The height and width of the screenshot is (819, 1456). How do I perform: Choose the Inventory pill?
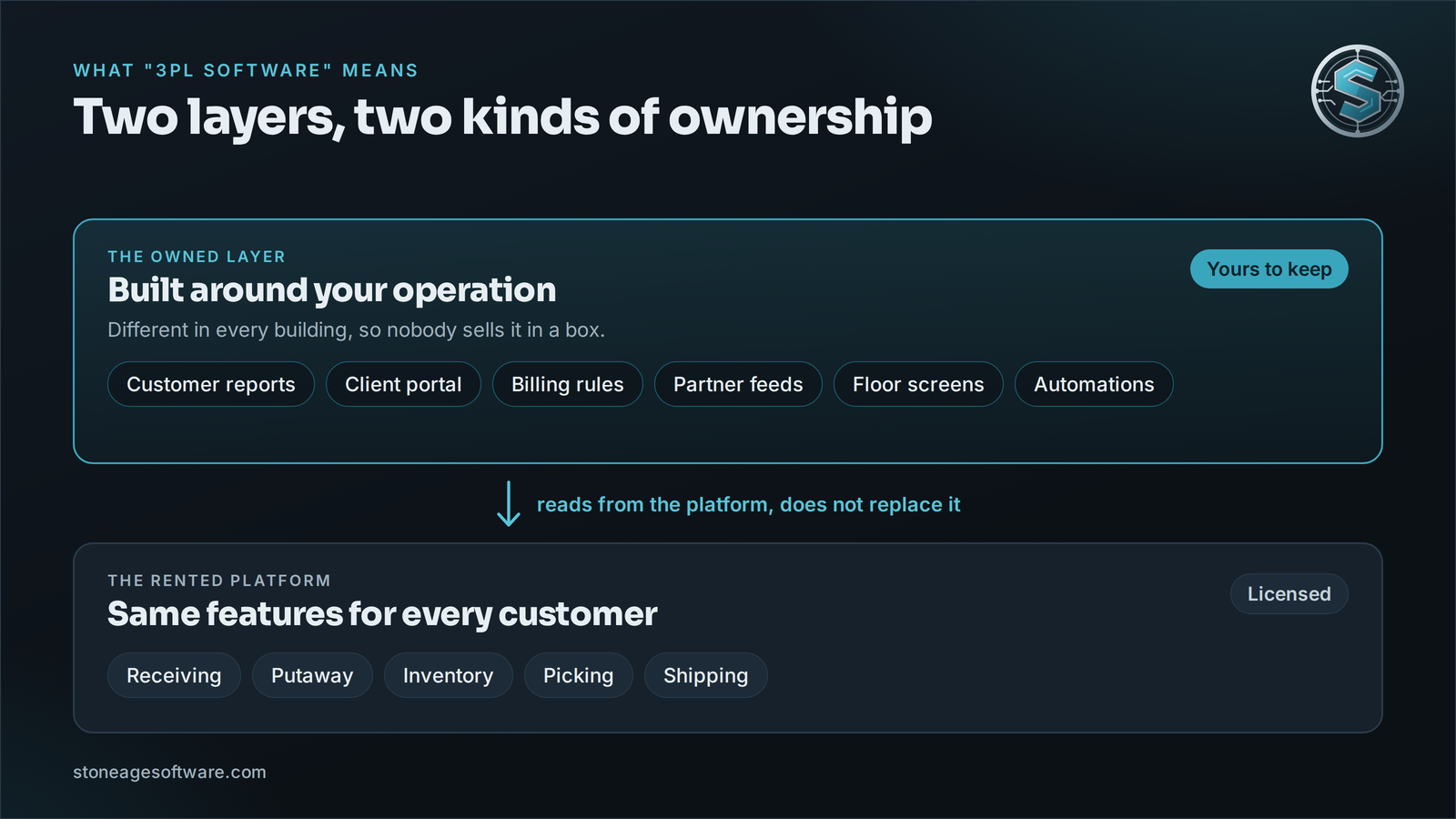449,675
